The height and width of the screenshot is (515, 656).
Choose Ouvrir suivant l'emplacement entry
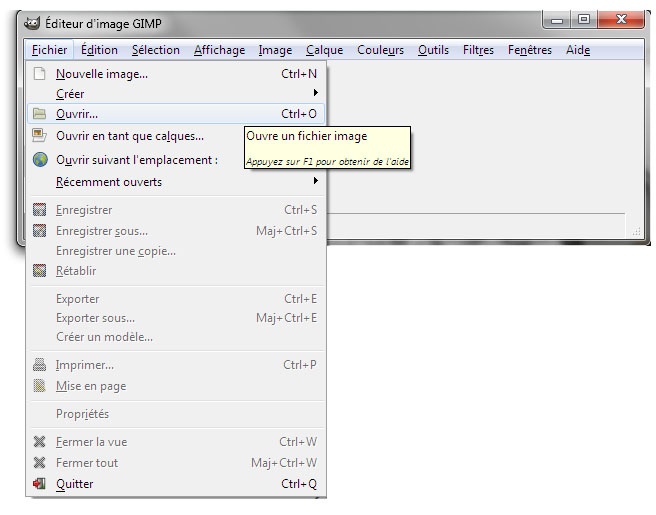(x=136, y=160)
